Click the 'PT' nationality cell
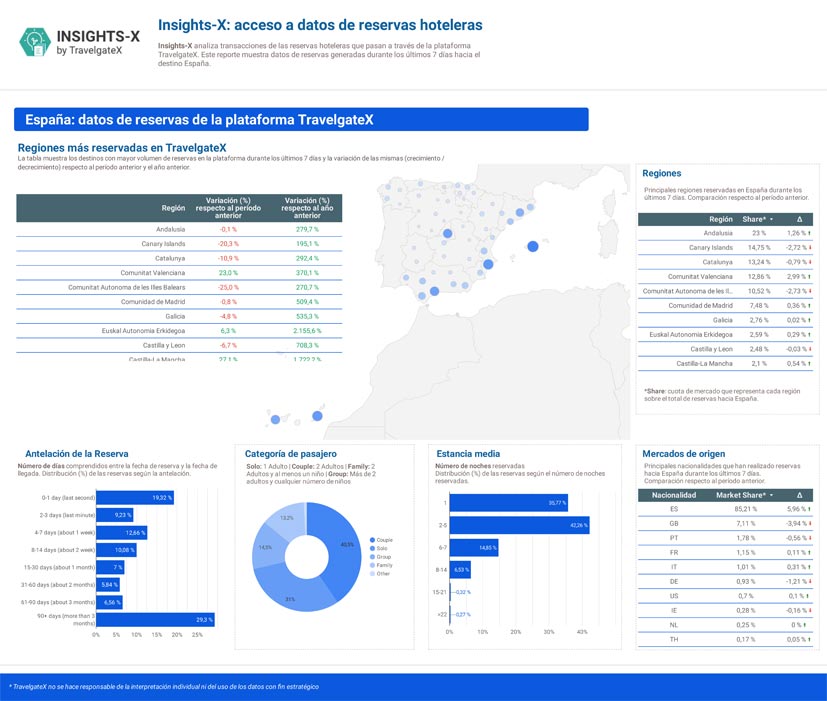The image size is (827, 701). click(674, 538)
